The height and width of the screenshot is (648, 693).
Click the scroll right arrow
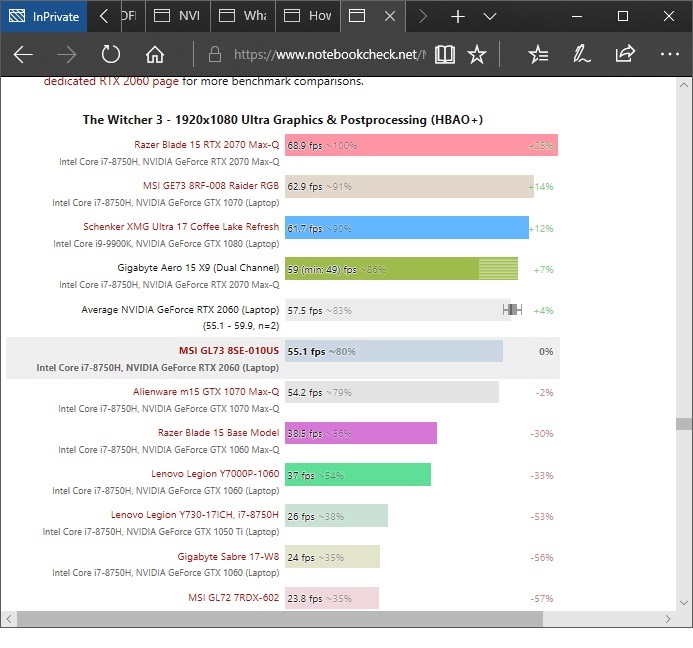[x=667, y=619]
